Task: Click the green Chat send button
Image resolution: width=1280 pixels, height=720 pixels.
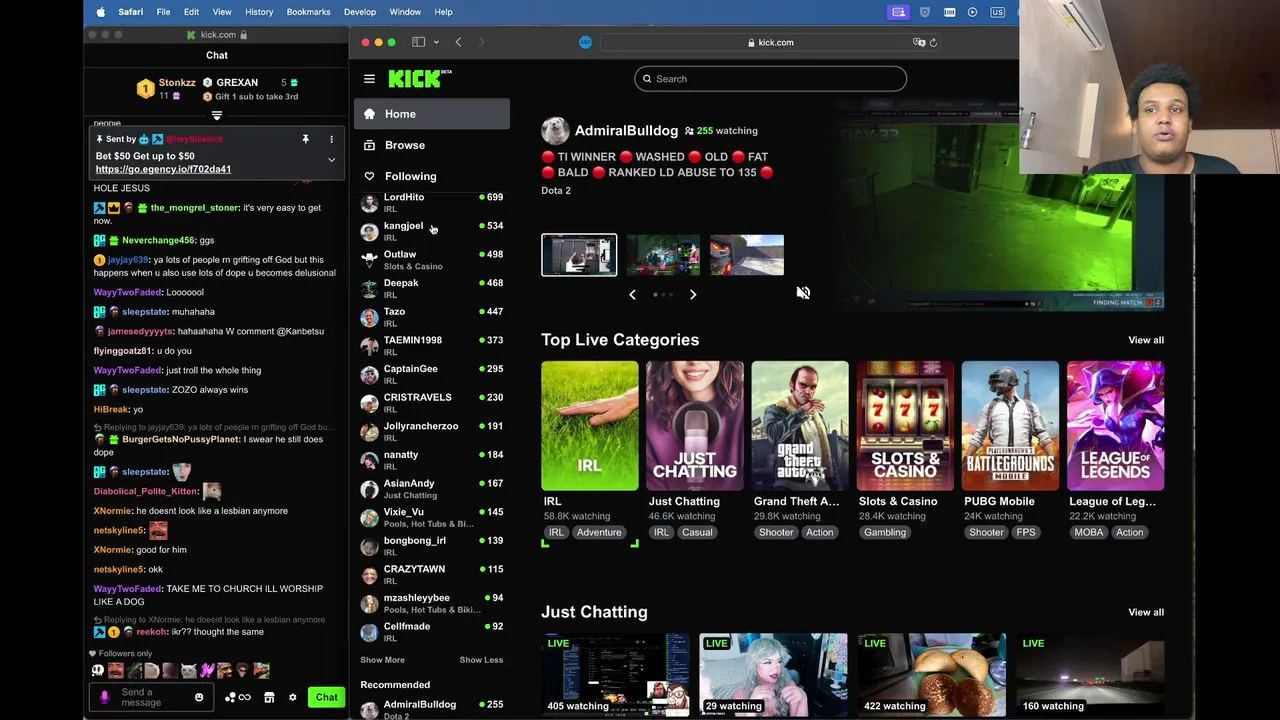Action: coord(327,697)
